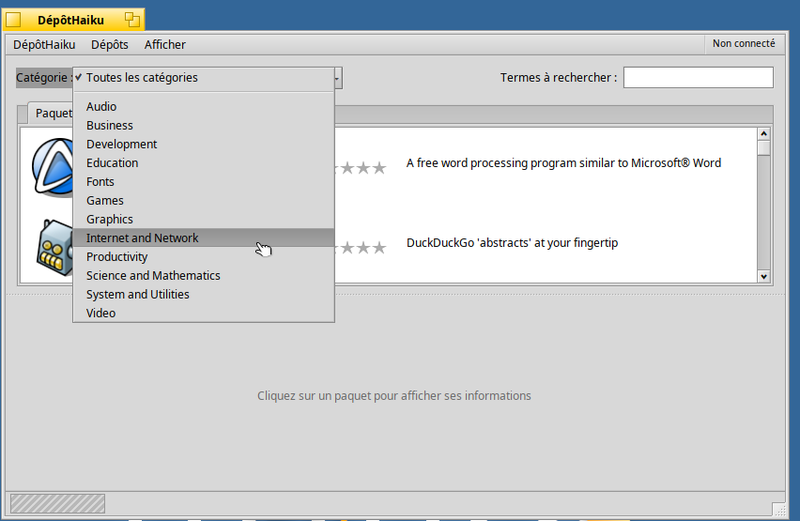
Task: Click the package list scroll up arrow
Action: pos(764,134)
